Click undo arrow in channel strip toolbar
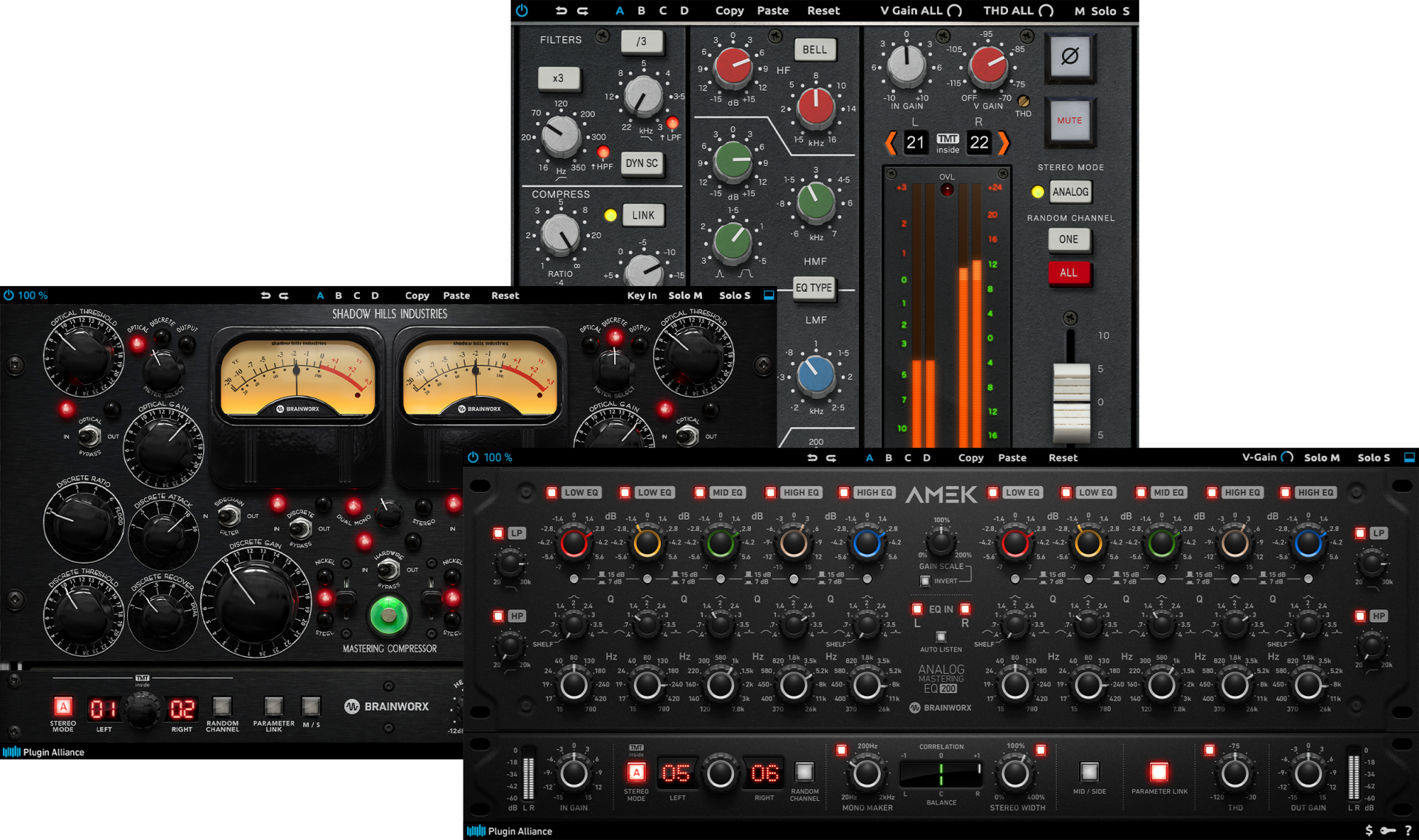The height and width of the screenshot is (840, 1419). click(562, 11)
